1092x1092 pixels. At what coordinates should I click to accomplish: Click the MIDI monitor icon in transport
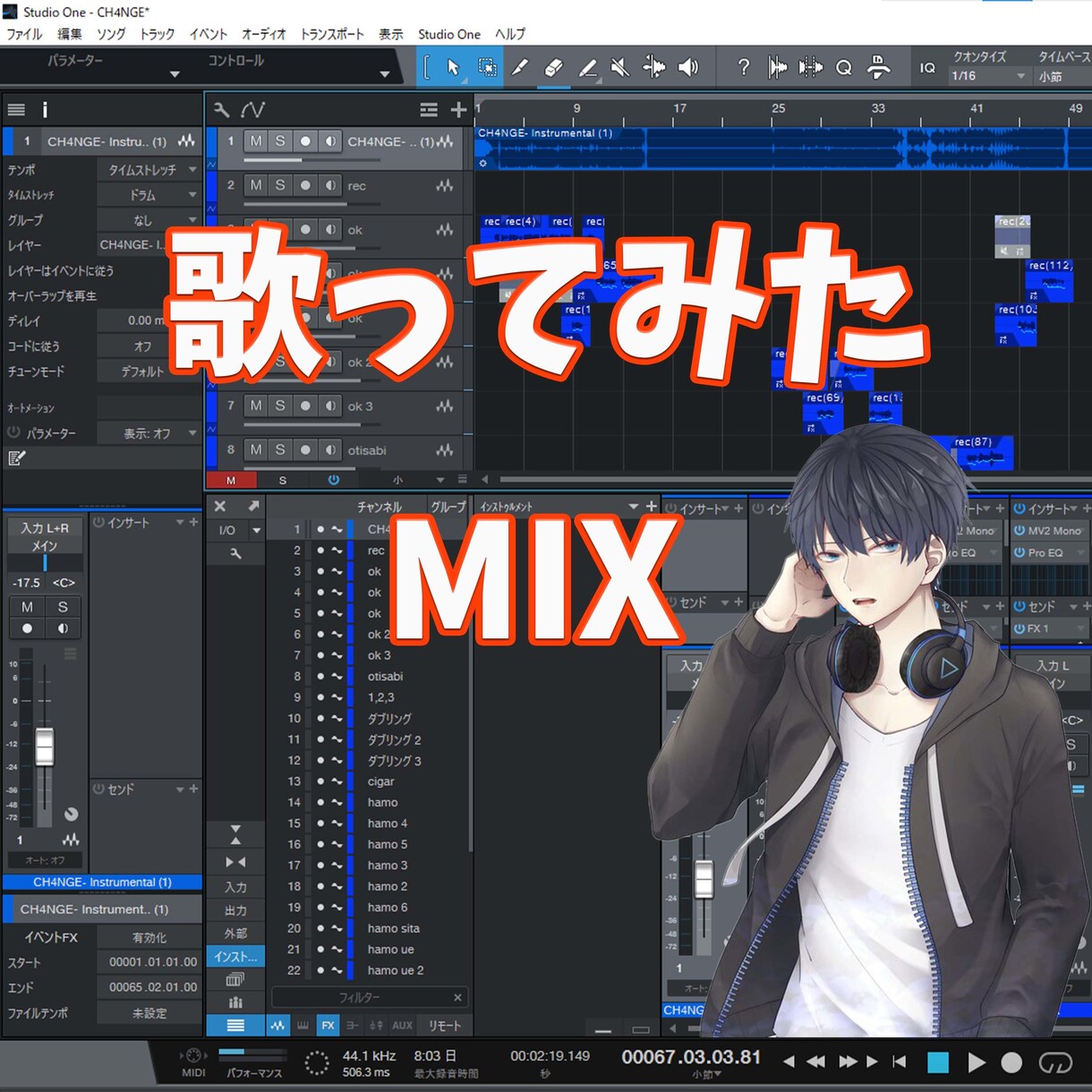(x=193, y=1055)
